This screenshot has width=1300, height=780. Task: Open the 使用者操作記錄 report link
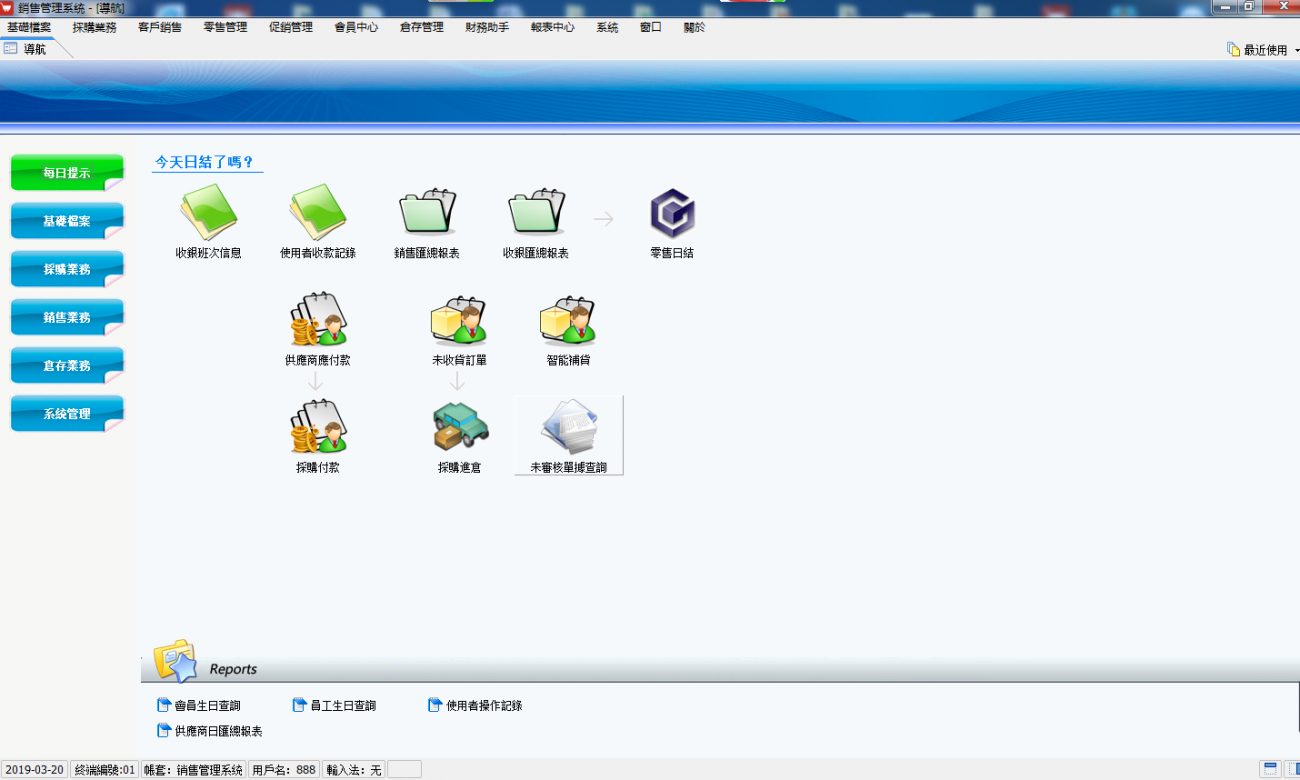pos(475,705)
